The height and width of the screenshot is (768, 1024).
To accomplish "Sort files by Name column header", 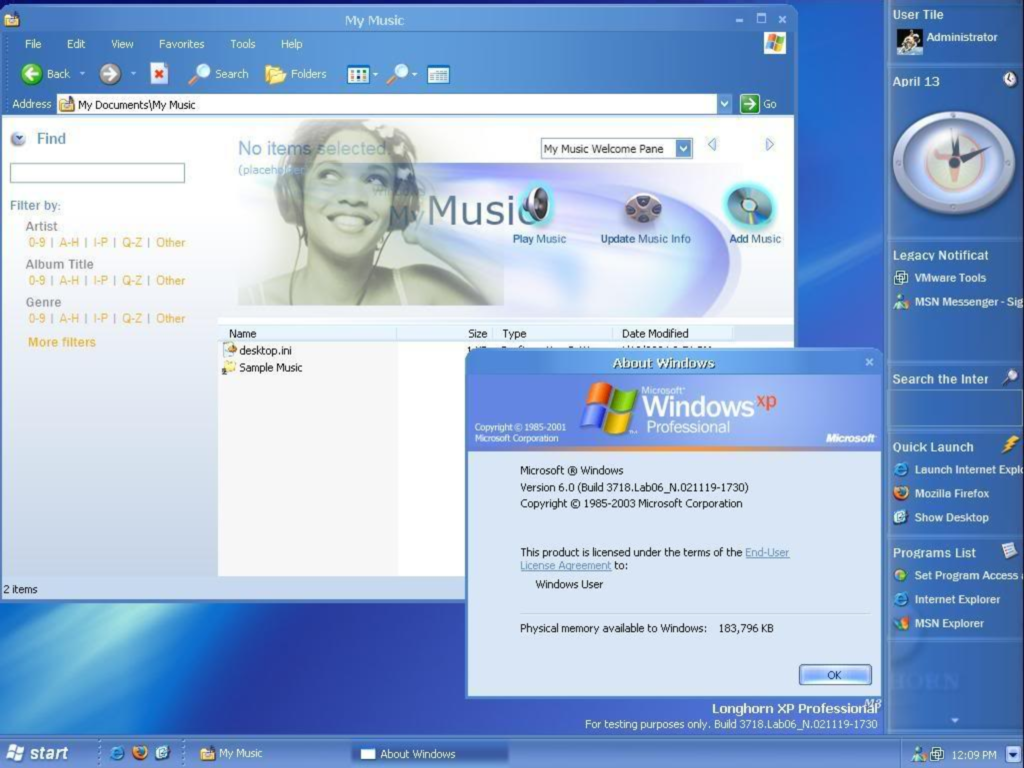I will (308, 333).
